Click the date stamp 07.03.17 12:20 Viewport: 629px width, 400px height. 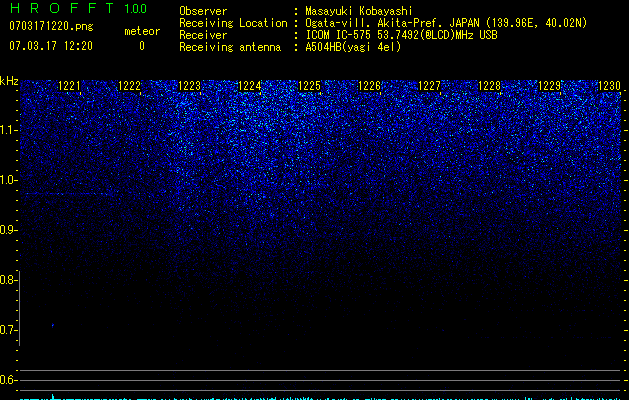click(x=51, y=46)
